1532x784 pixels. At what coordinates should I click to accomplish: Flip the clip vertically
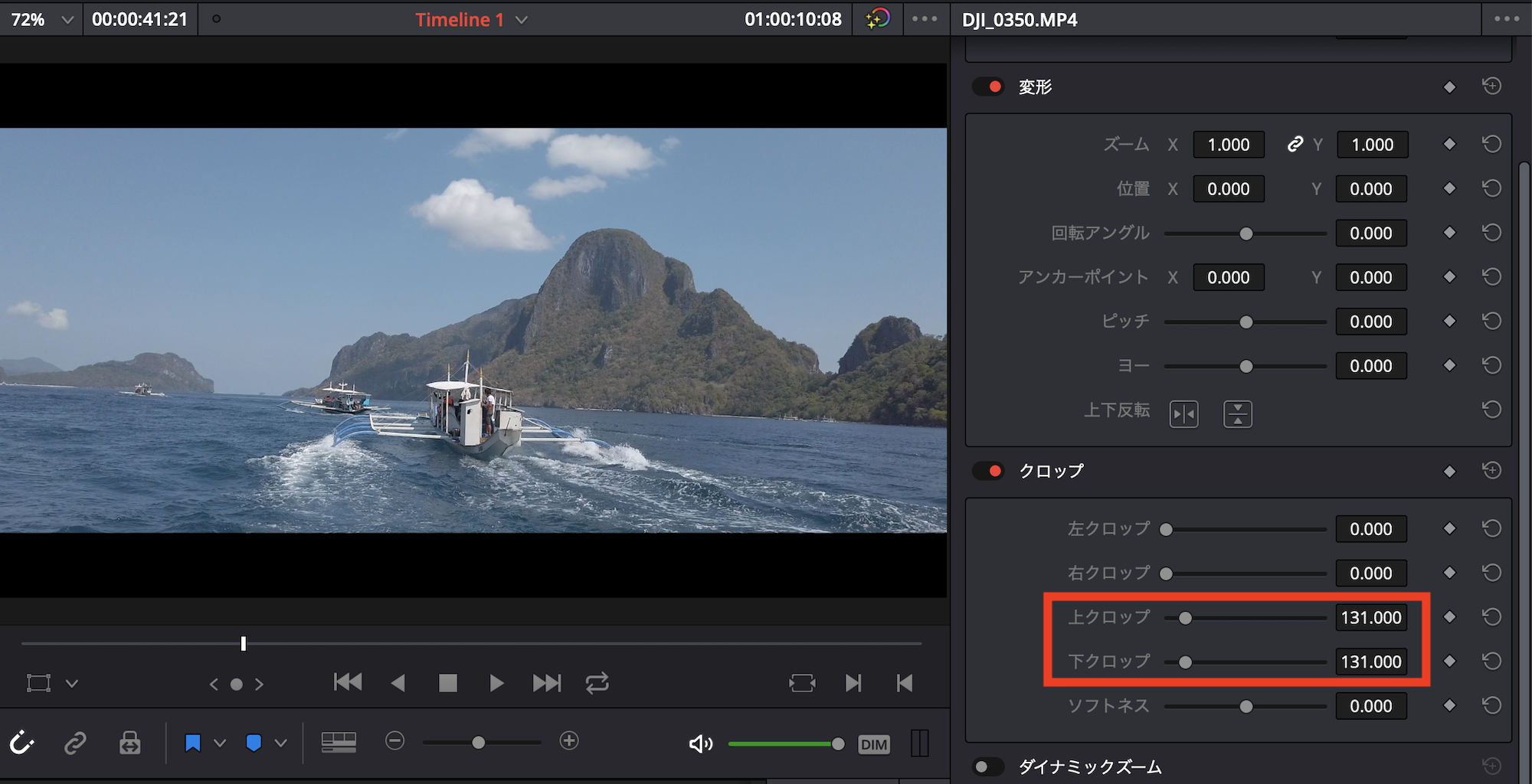point(1238,414)
